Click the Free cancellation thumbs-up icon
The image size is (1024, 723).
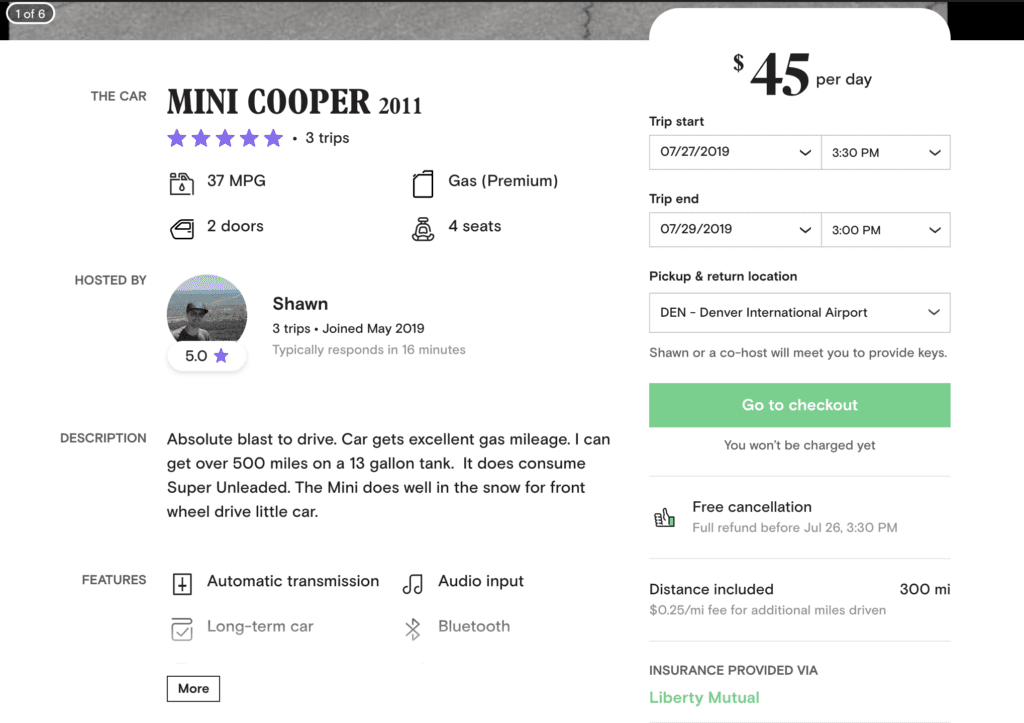click(663, 516)
